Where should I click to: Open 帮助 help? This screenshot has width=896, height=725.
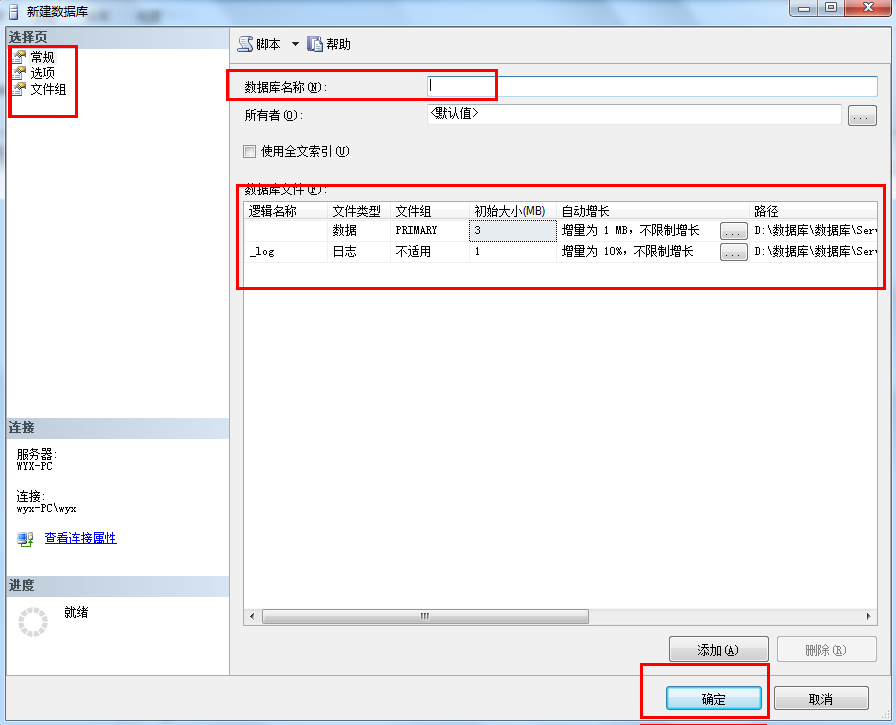(329, 44)
